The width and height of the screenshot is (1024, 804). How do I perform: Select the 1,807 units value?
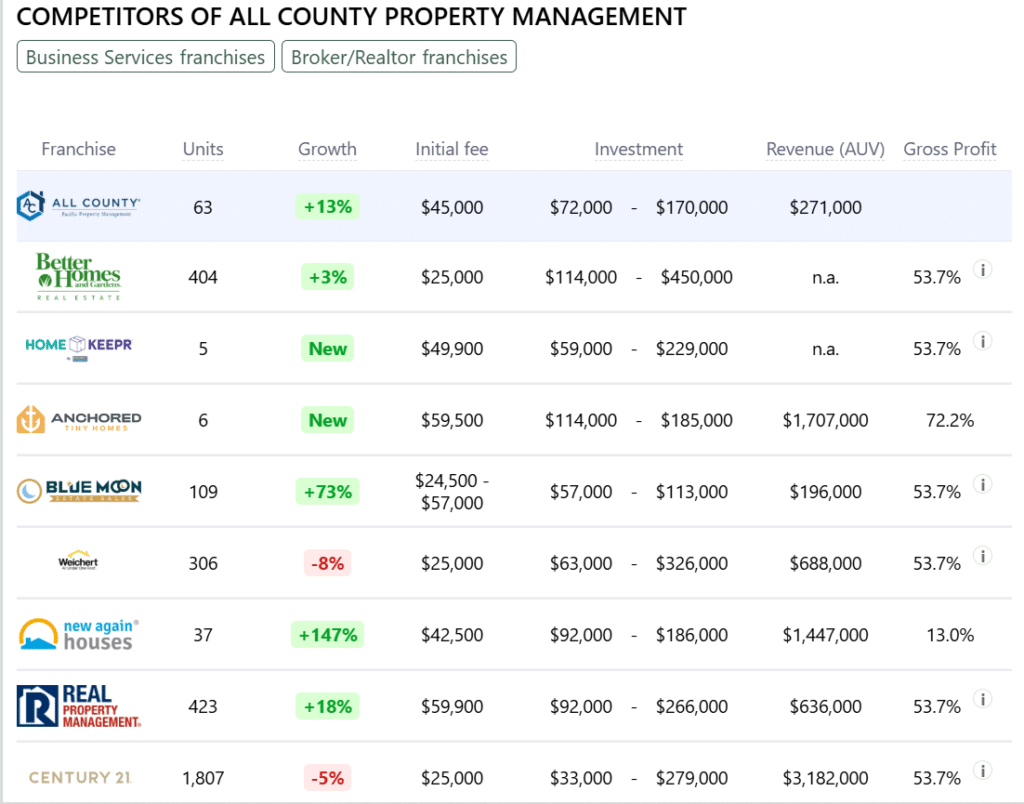click(203, 778)
